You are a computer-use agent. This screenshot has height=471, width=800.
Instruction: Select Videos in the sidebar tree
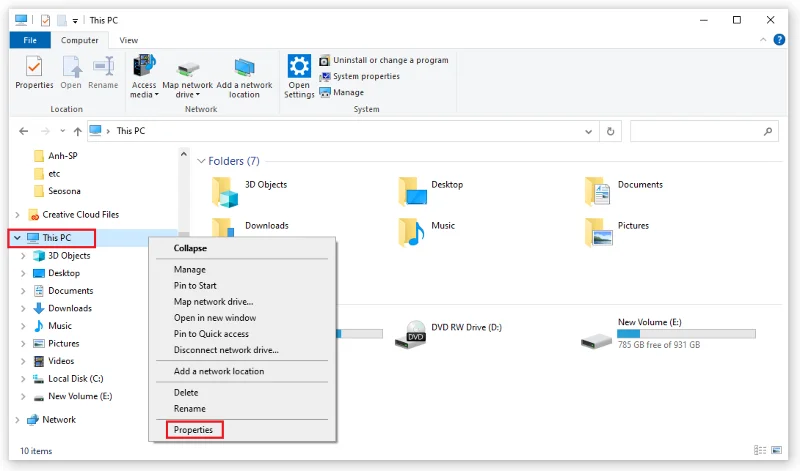click(54, 361)
